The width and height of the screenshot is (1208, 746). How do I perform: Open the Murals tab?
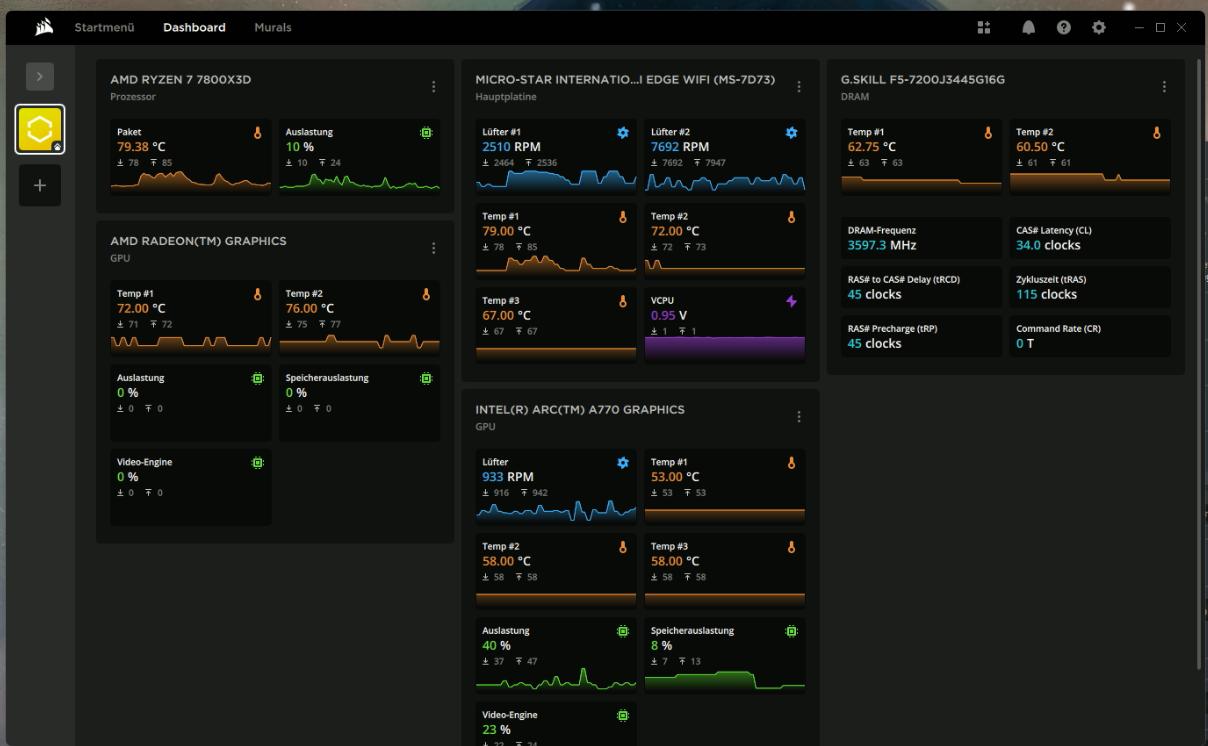click(273, 28)
